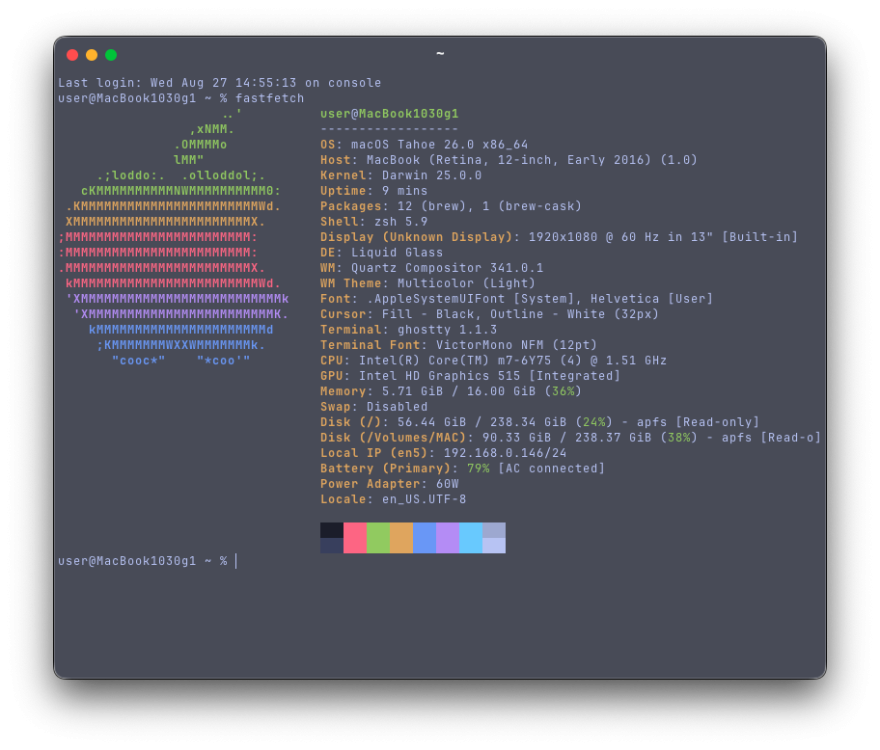
Task: Click the green zoom window button
Action: [x=111, y=54]
